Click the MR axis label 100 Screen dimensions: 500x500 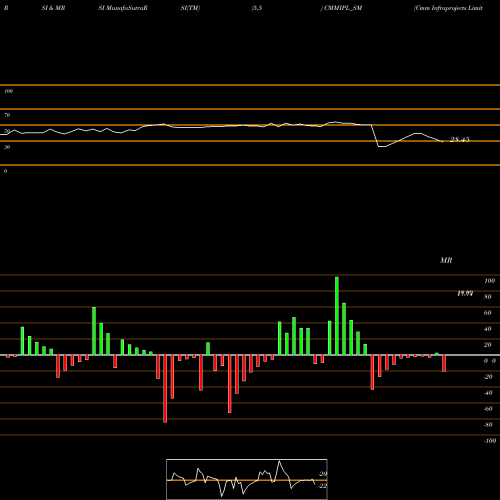click(489, 281)
